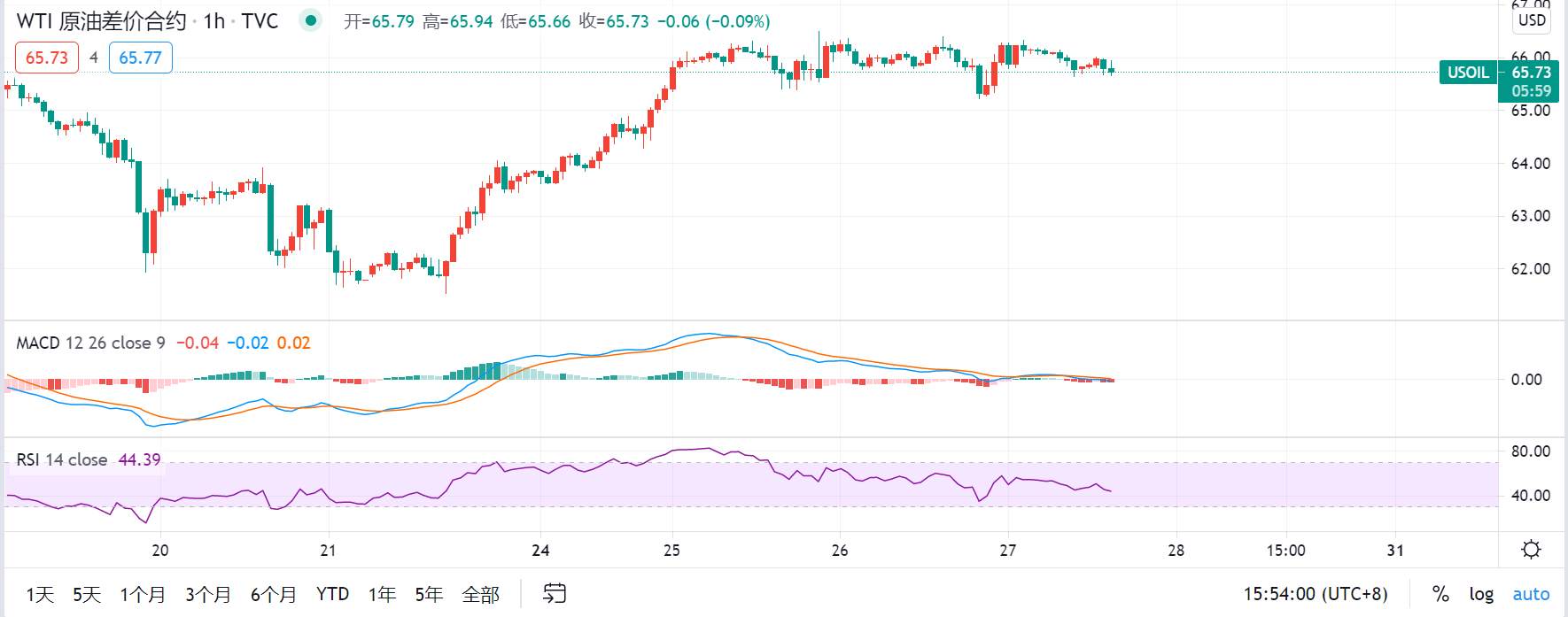
Task: Click the date label 25 on the time axis
Action: point(671,550)
